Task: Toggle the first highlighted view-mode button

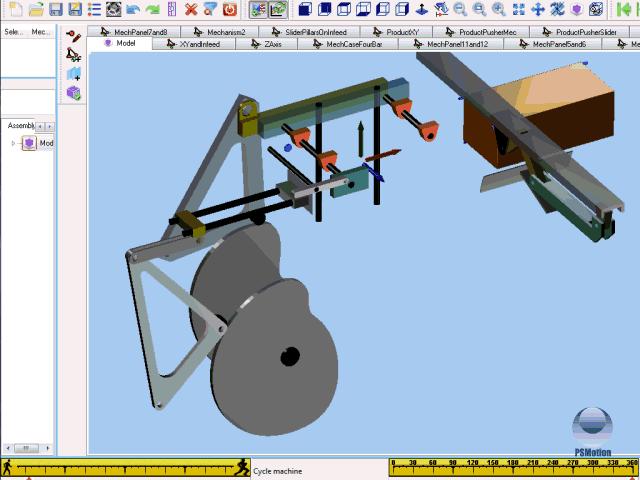Action: click(x=257, y=9)
